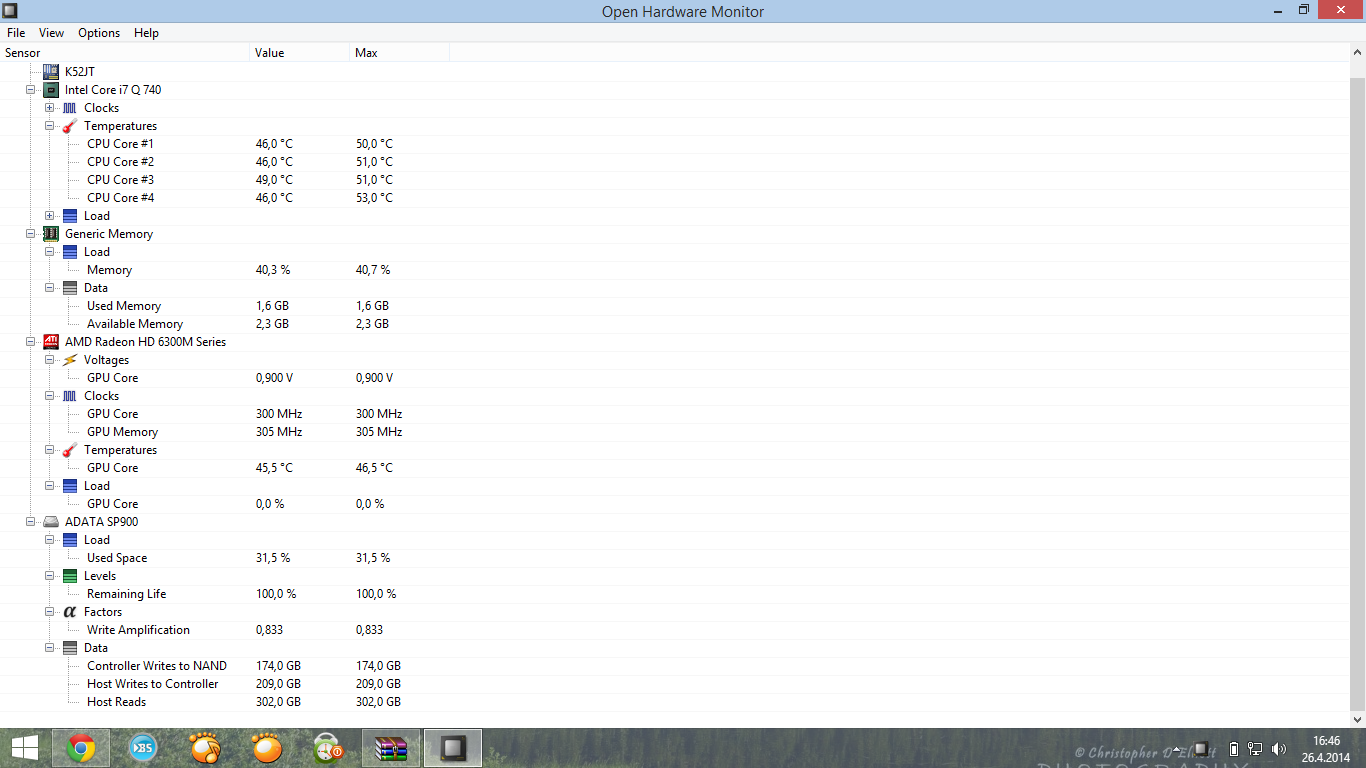
Task: Collapse the Intel Core i7 Q 740 node
Action: click(31, 90)
